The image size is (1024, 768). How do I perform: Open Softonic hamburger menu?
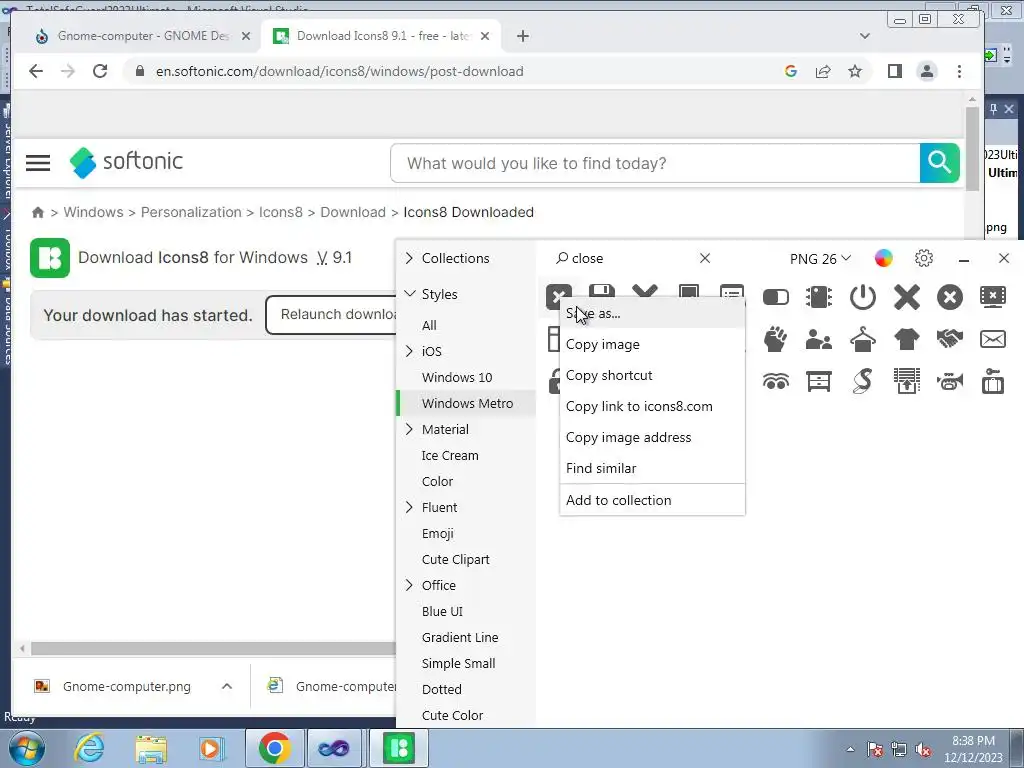pyautogui.click(x=38, y=163)
